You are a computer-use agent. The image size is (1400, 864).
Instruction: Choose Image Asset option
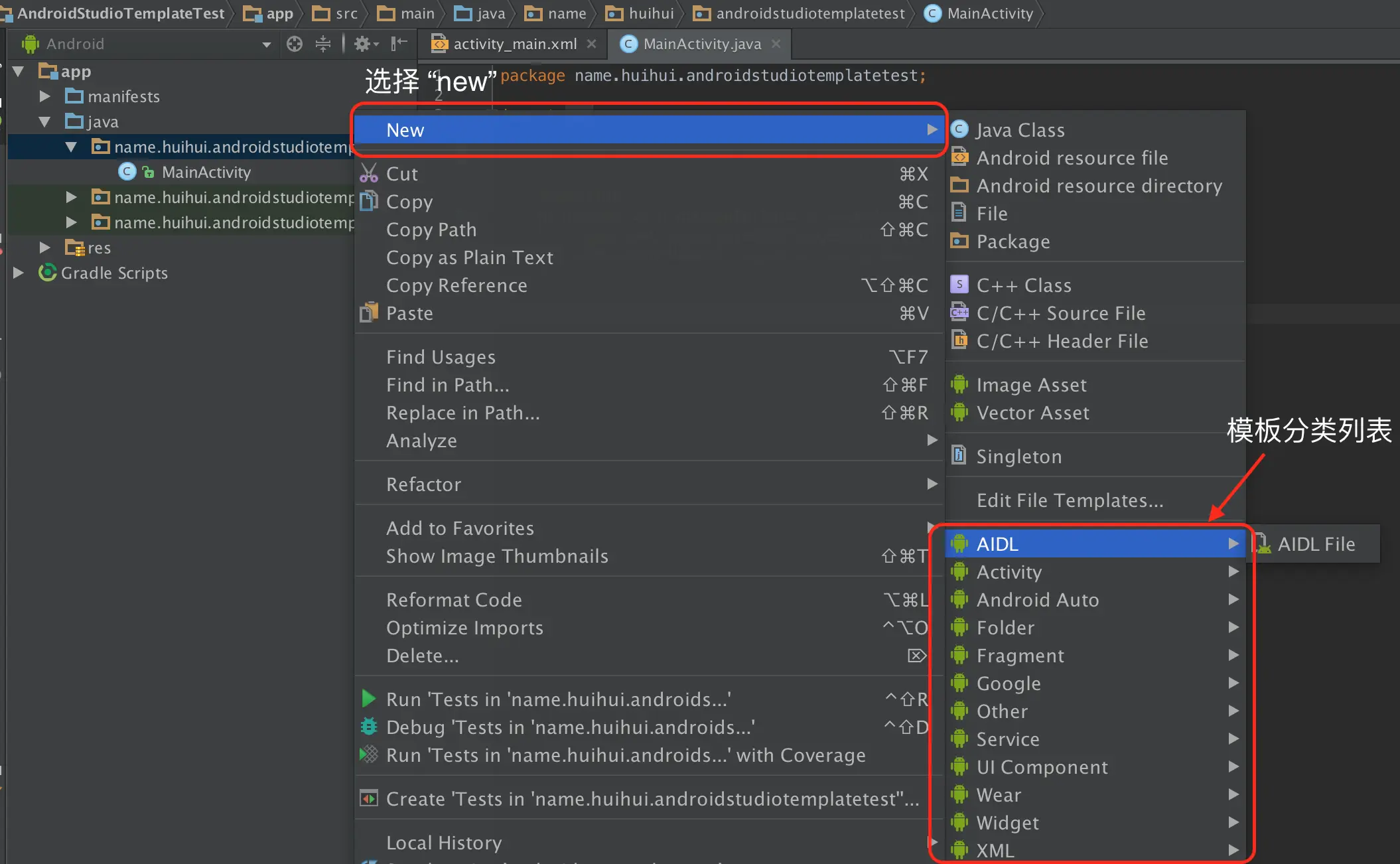point(1031,385)
